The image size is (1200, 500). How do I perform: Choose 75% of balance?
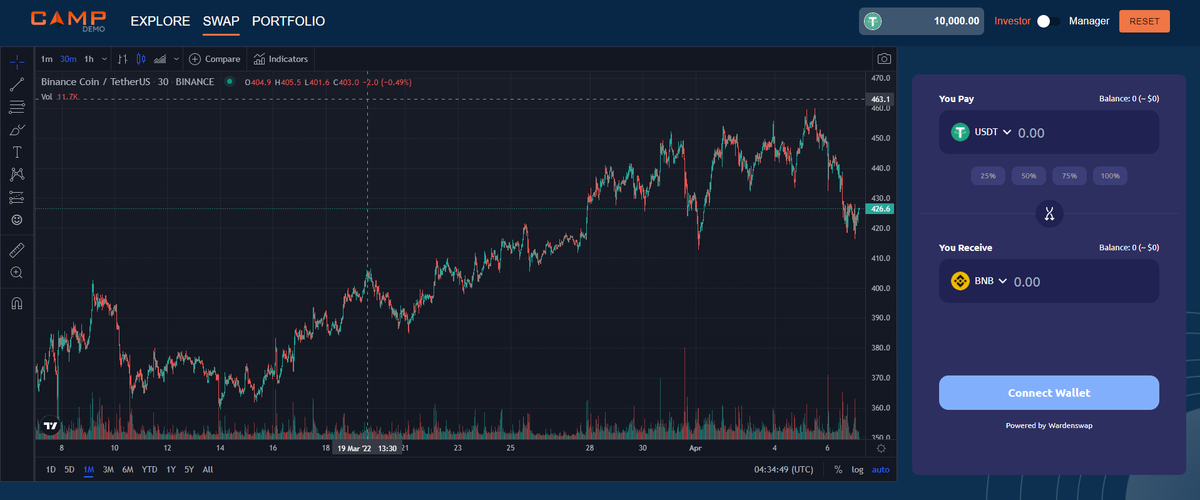1069,176
